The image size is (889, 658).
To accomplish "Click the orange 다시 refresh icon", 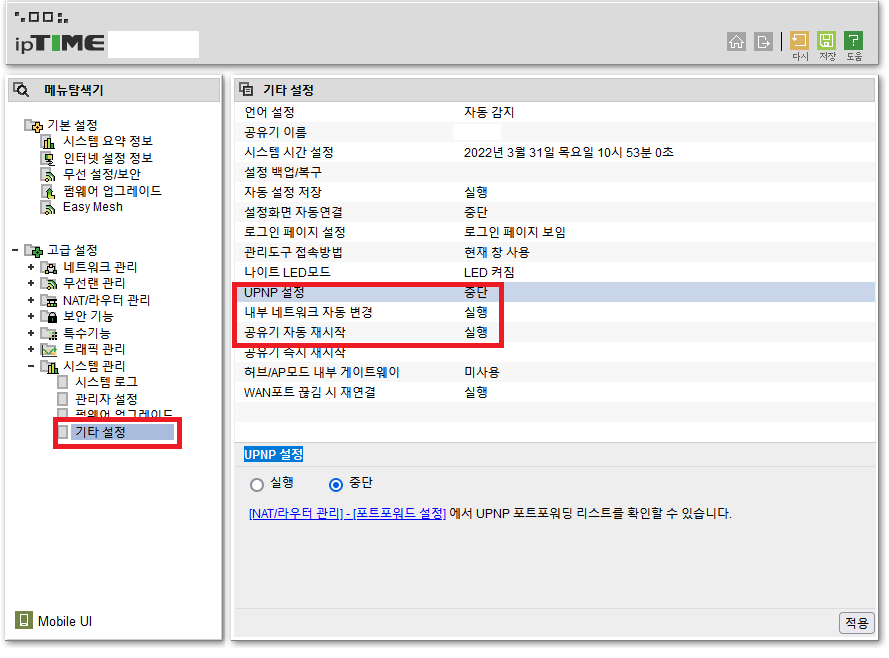I will coord(799,41).
